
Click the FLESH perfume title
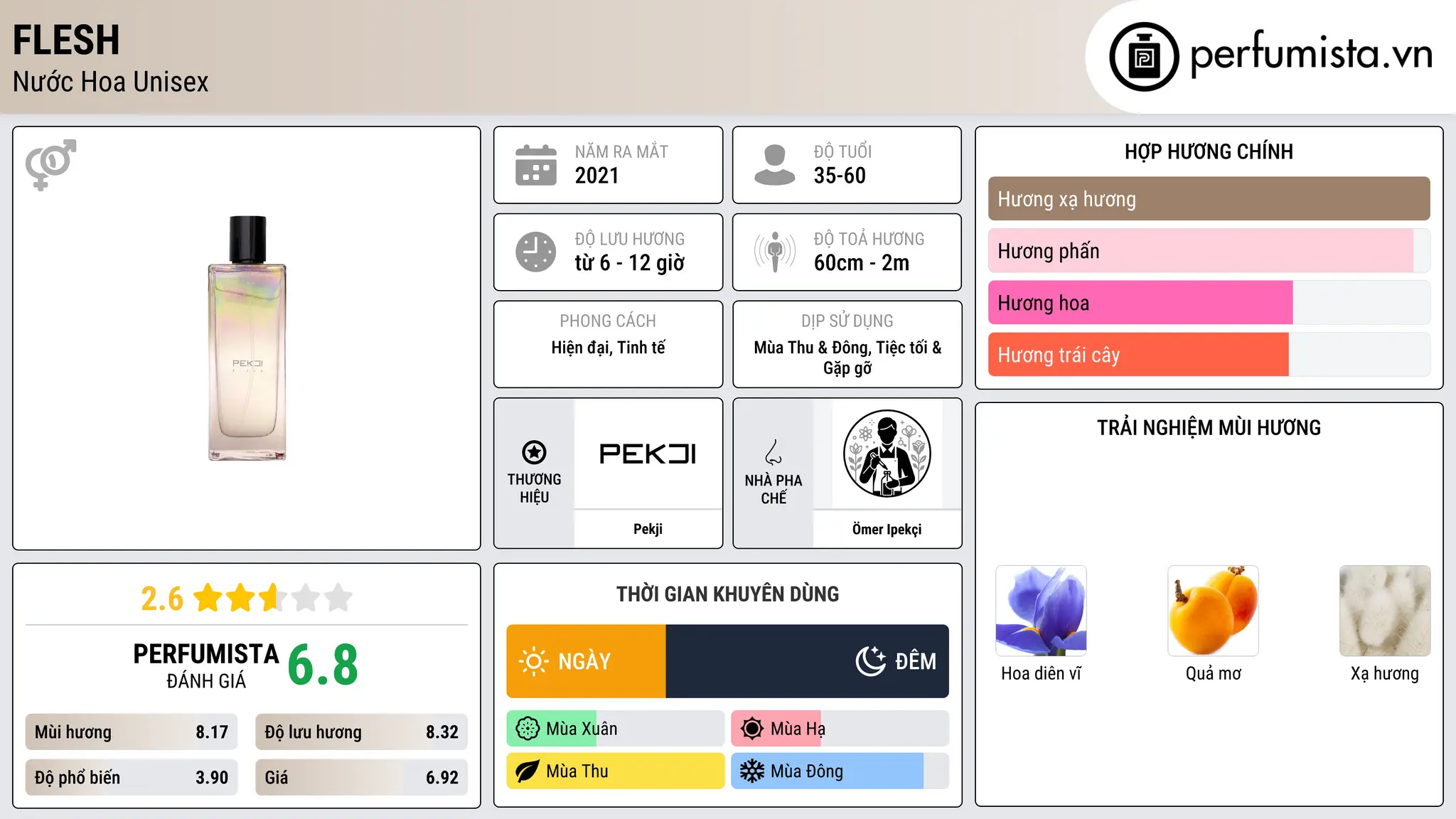click(66, 40)
